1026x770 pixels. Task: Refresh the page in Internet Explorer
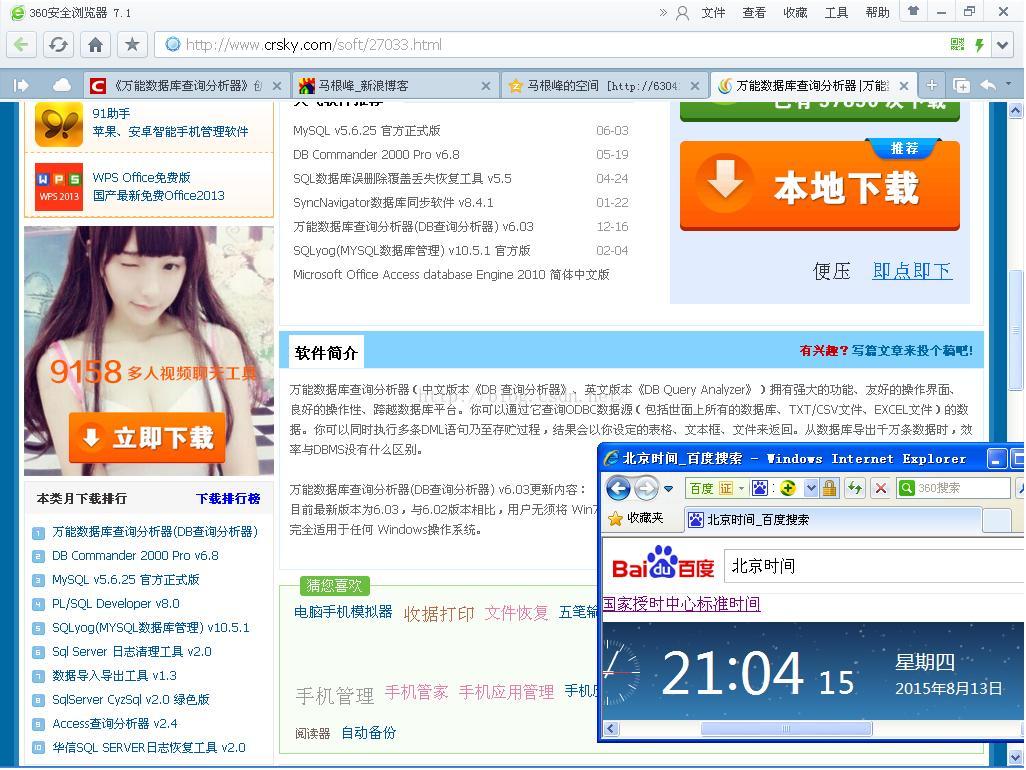click(x=854, y=488)
